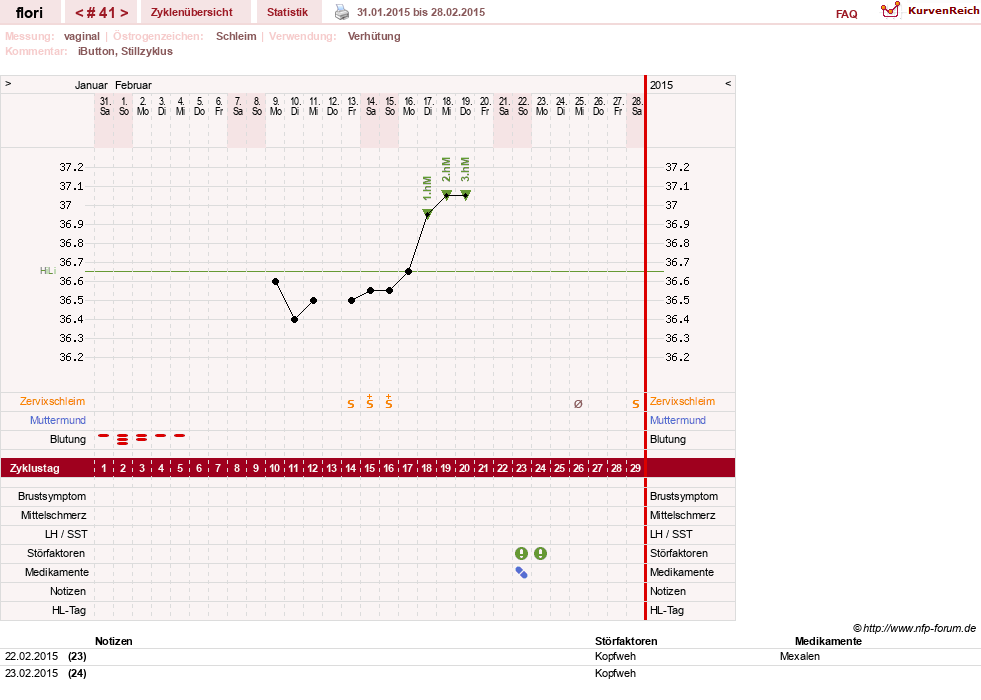
Task: Click the right Muttermund row label
Action: (678, 420)
